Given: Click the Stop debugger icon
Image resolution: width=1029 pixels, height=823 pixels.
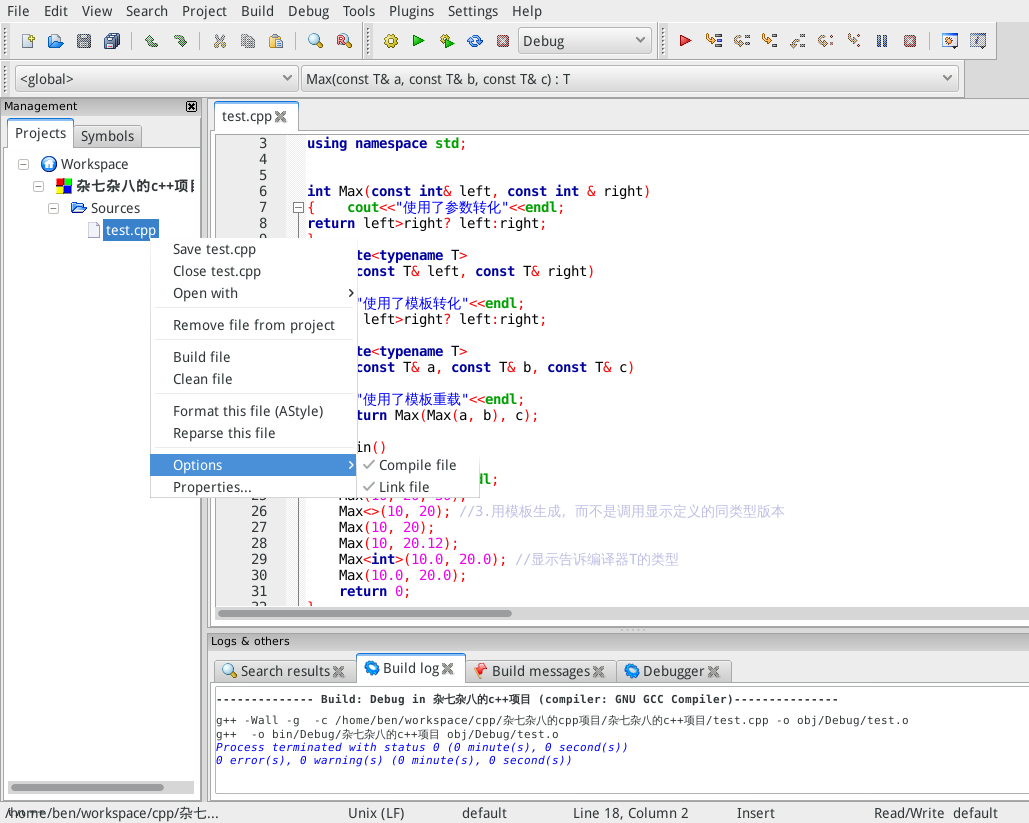Looking at the screenshot, I should (910, 41).
